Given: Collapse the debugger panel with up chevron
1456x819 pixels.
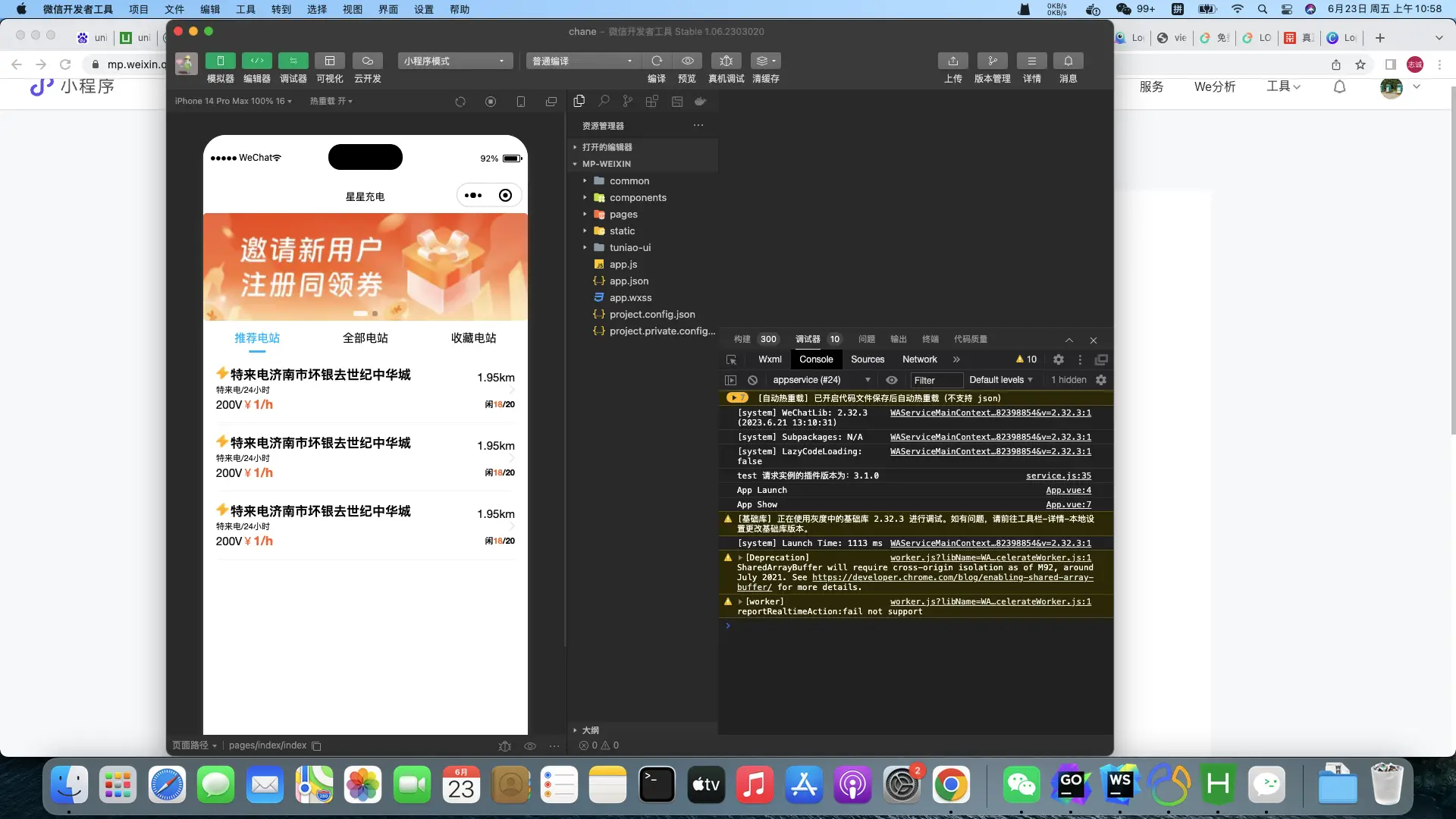Looking at the screenshot, I should 1068,340.
